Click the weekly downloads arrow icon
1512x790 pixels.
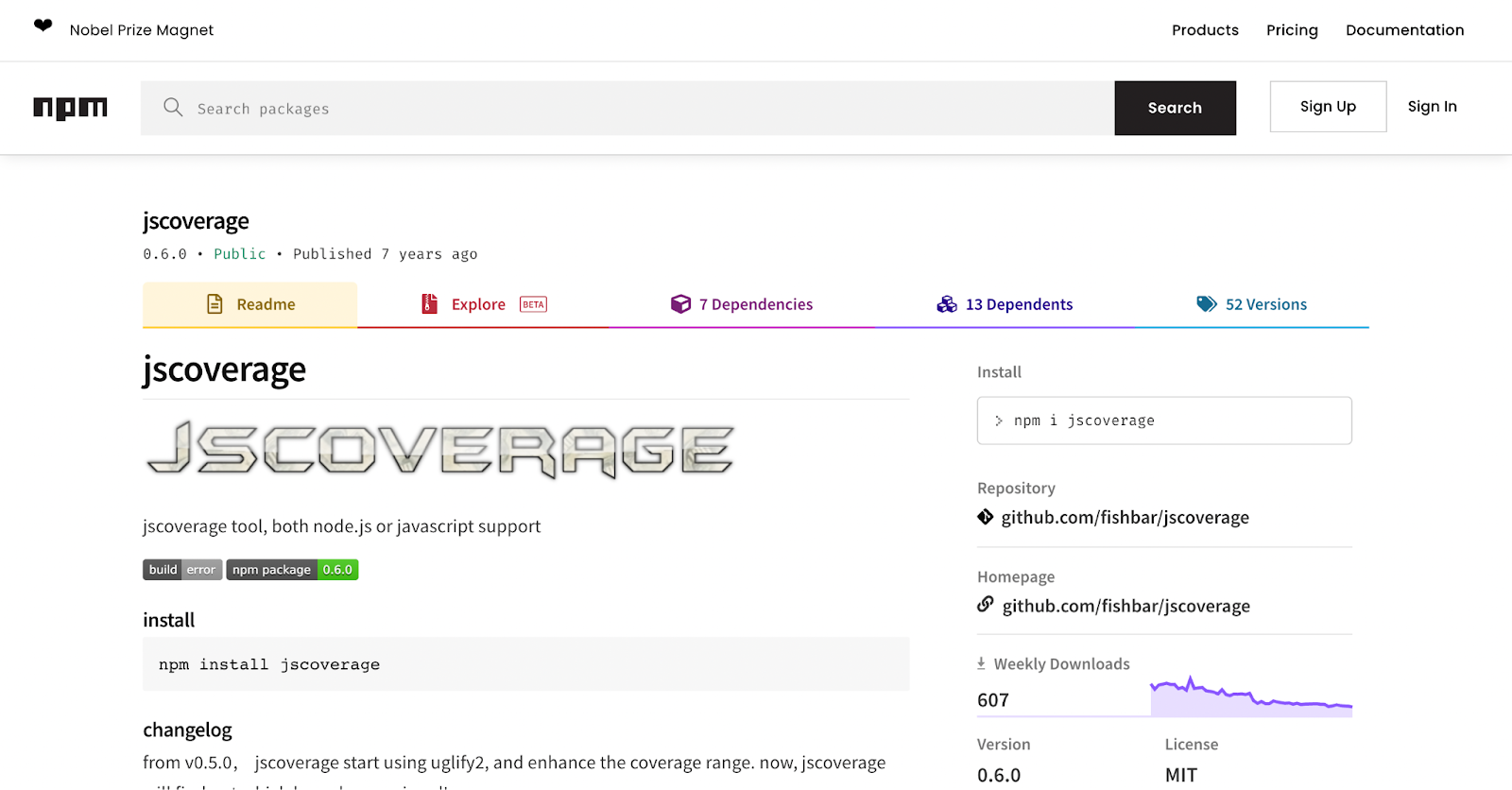point(981,663)
